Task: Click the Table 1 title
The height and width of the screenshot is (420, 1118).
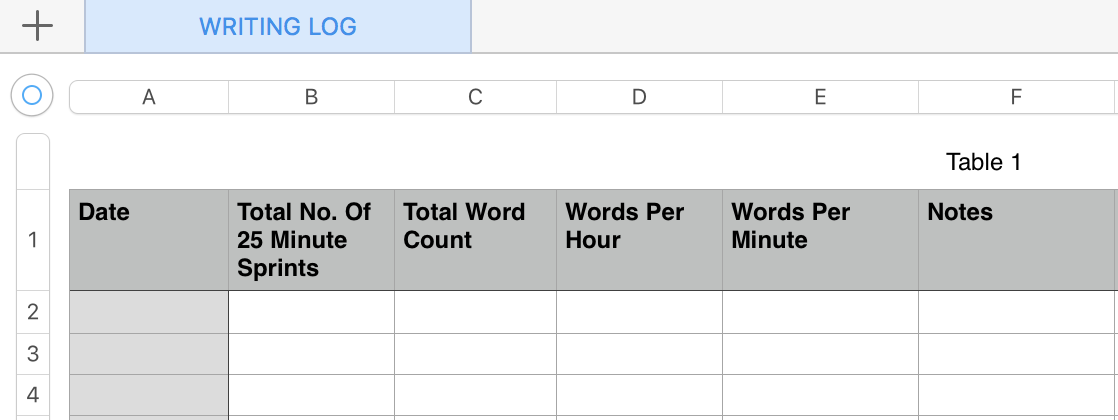Action: (x=983, y=162)
